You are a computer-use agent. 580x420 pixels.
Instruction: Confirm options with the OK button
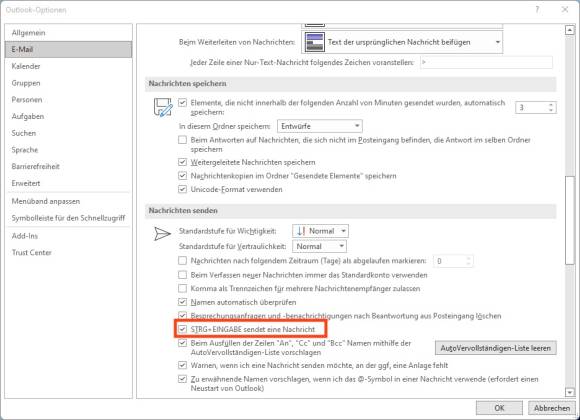(x=499, y=408)
